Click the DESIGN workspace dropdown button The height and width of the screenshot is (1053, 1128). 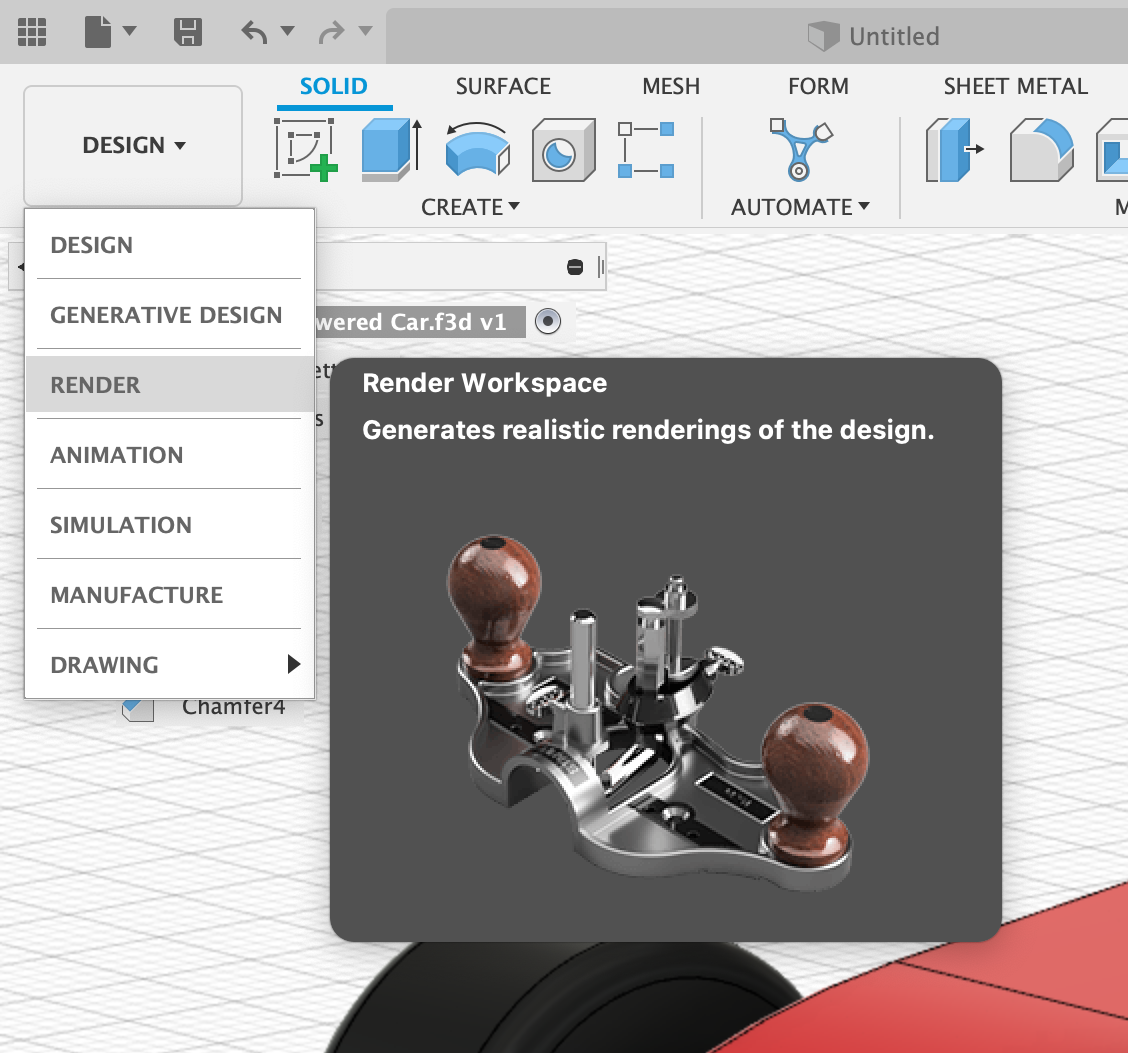tap(133, 145)
